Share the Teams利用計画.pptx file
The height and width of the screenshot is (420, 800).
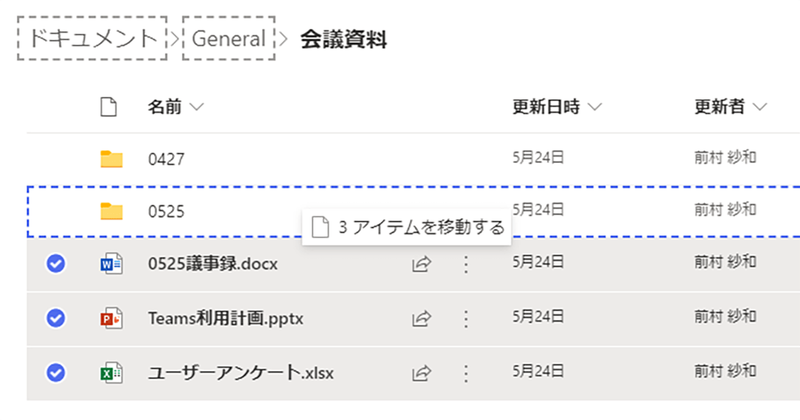422,319
